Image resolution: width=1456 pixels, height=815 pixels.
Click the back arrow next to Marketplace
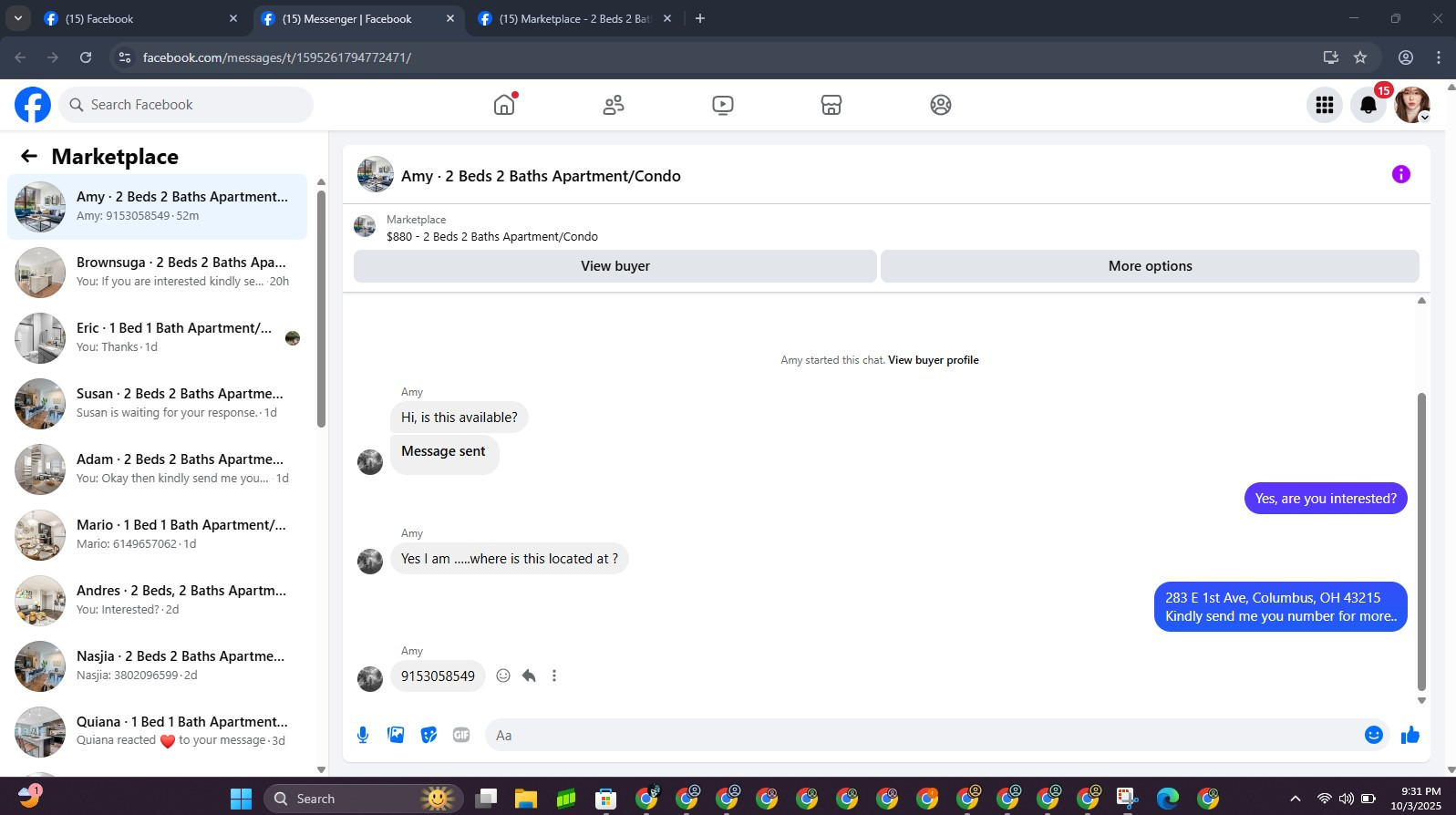[x=29, y=156]
